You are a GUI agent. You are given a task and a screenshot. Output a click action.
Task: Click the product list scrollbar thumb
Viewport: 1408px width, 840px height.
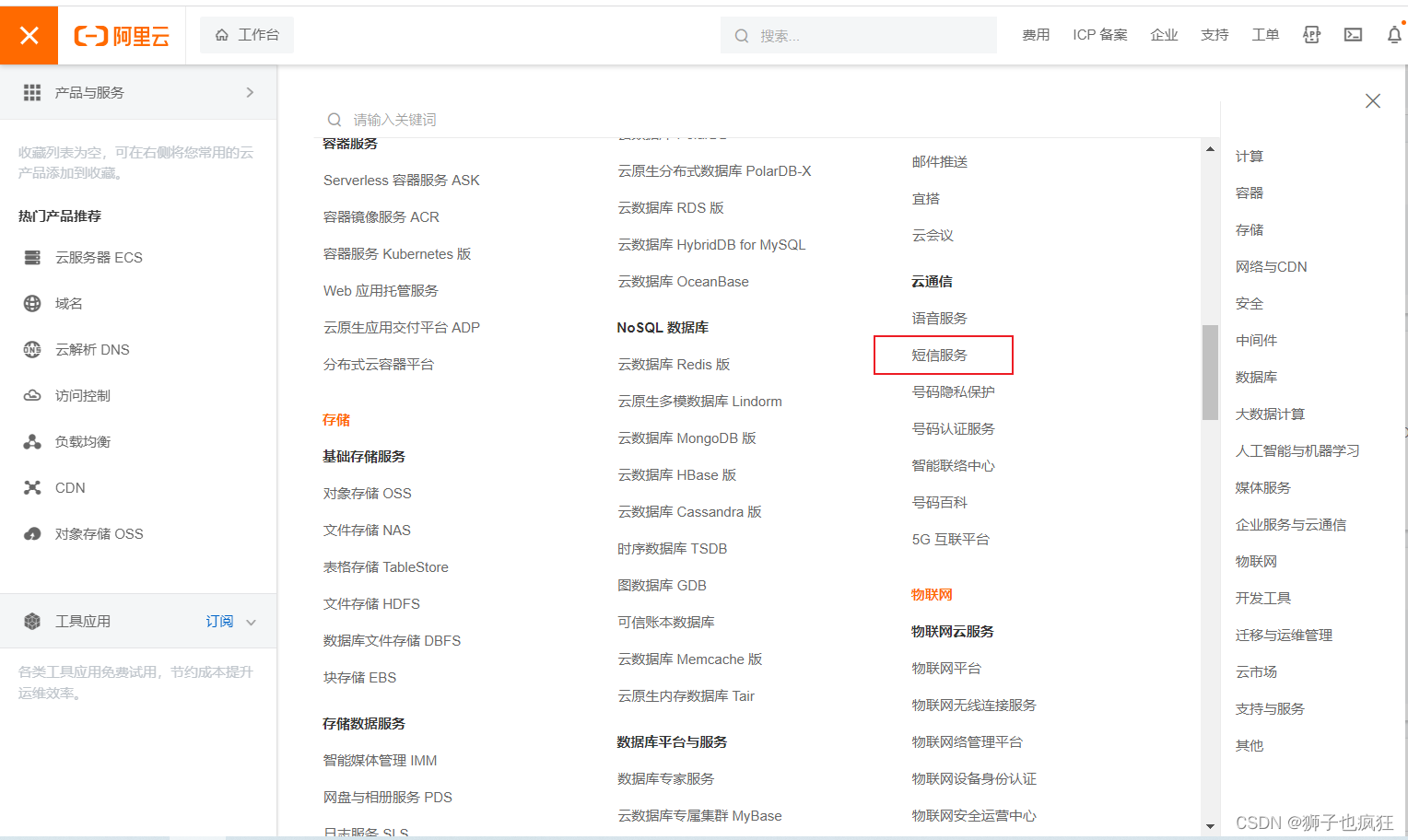coord(1210,372)
